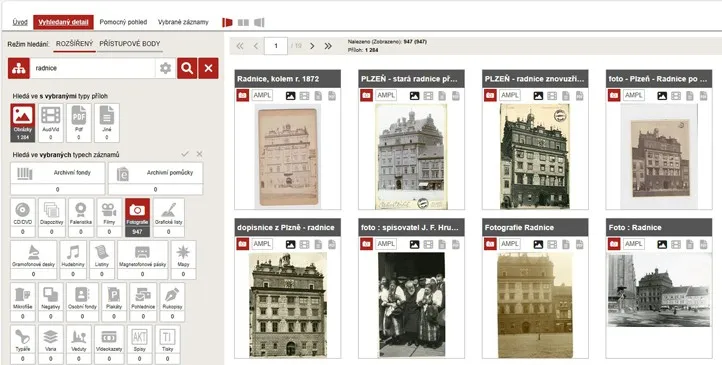Click image attachment icon on foto Plzeň Radnice po card
Viewport: 722px width, 365px height.
(662, 95)
